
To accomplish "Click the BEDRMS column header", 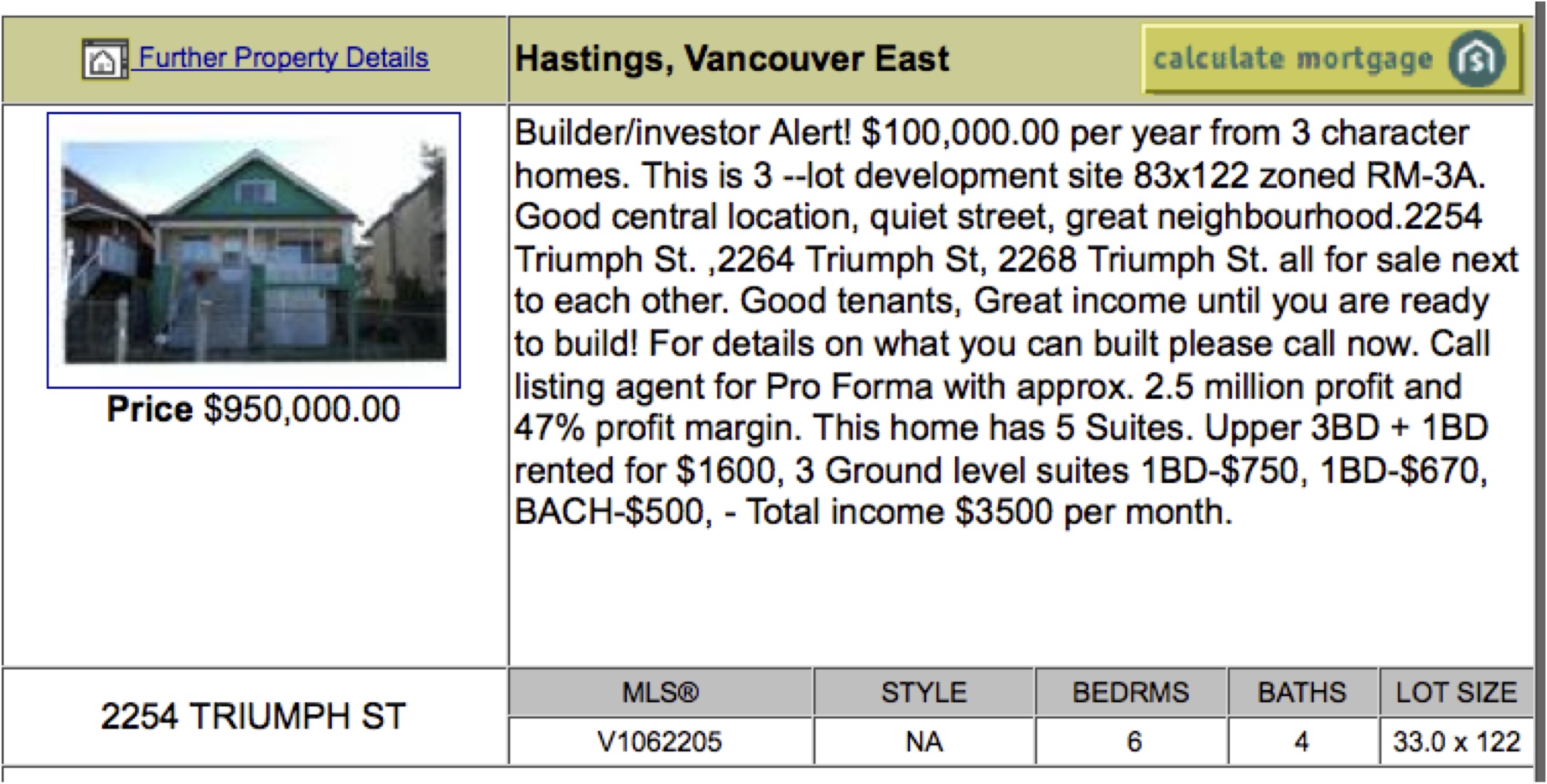I will [x=1130, y=692].
